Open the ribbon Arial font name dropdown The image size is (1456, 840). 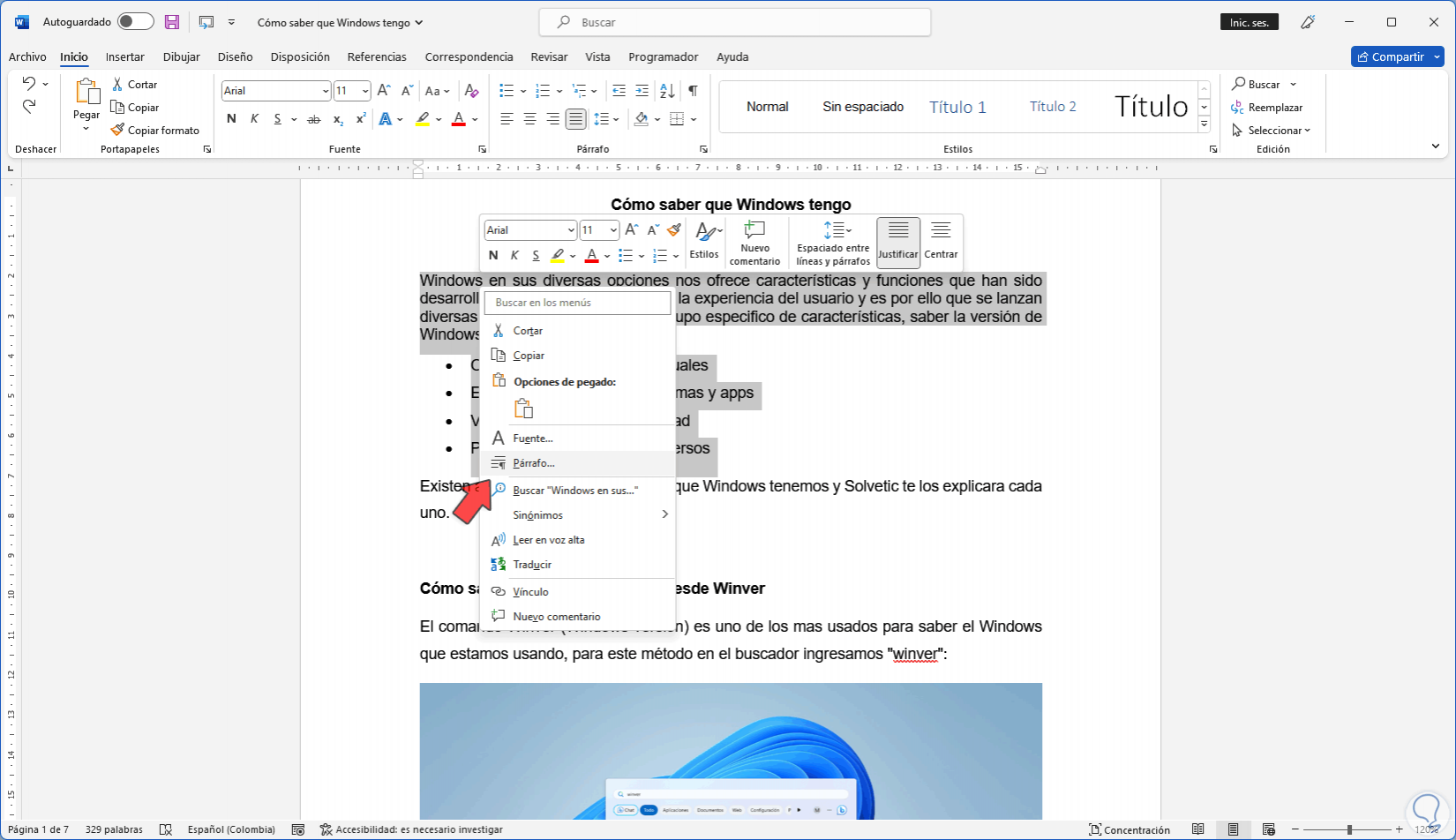pos(326,90)
